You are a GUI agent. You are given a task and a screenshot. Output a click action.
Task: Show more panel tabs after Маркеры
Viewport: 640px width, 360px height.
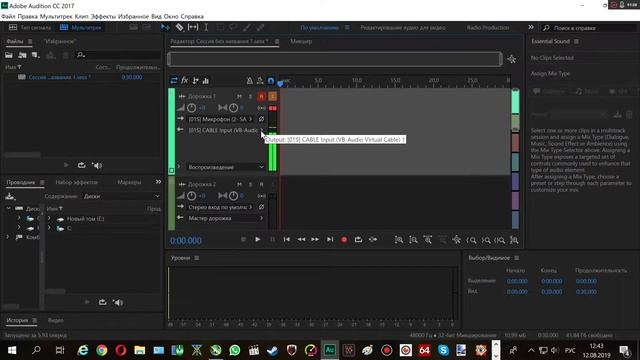tap(158, 182)
